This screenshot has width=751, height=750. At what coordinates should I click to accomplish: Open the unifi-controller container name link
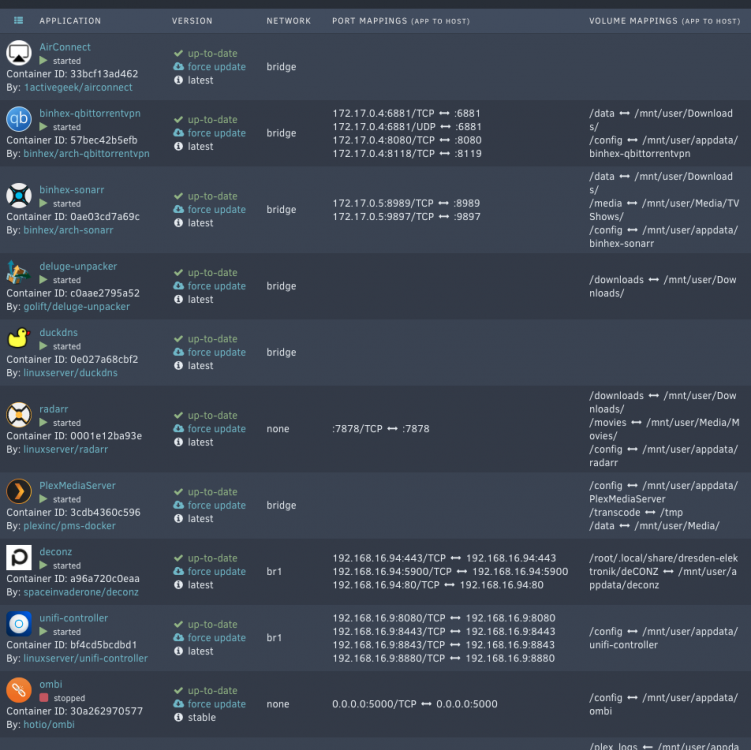coord(74,618)
